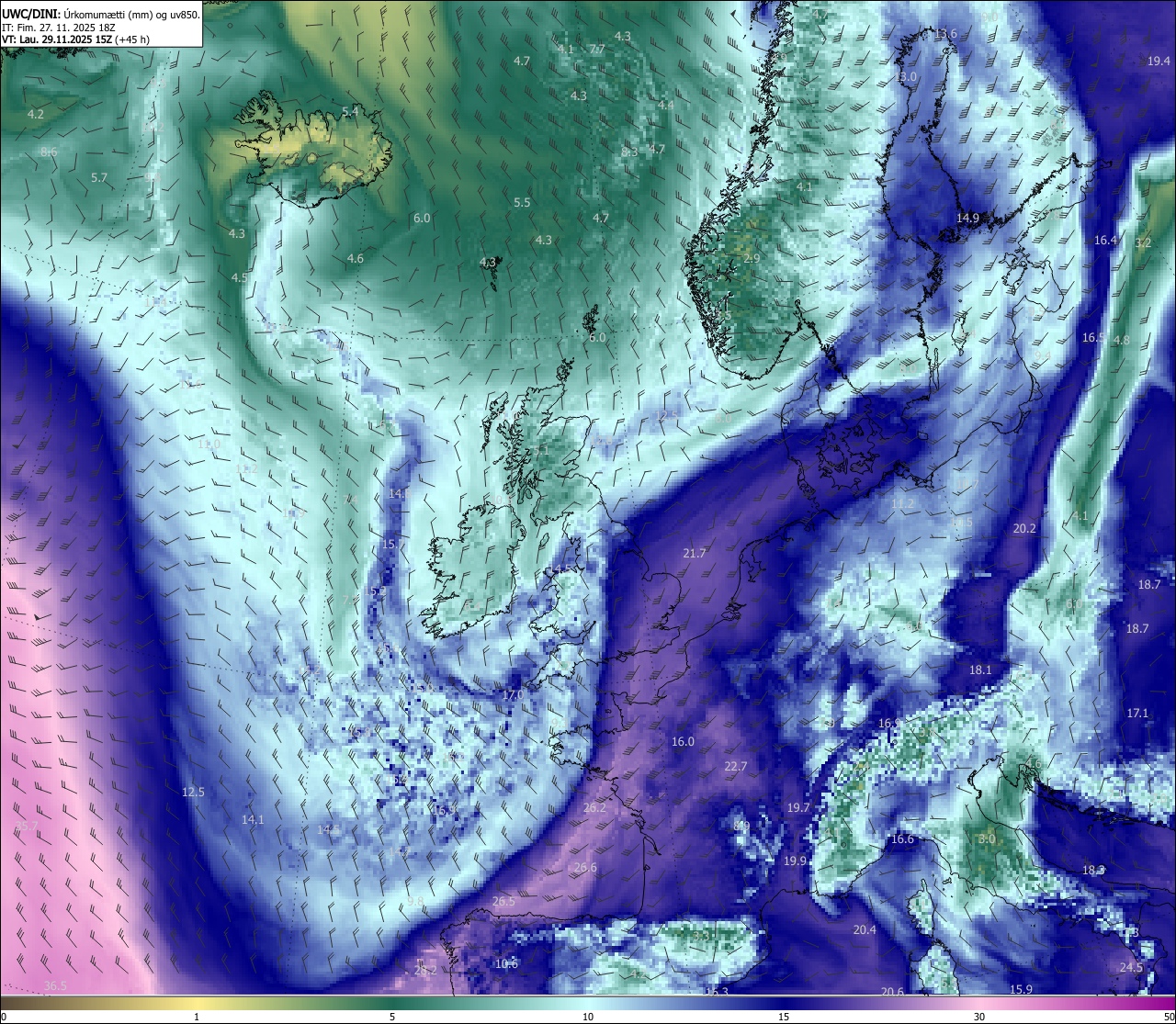Viewport: 1176px width, 1024px height.
Task: Click the map value '26.6'
Action: pyautogui.click(x=584, y=867)
